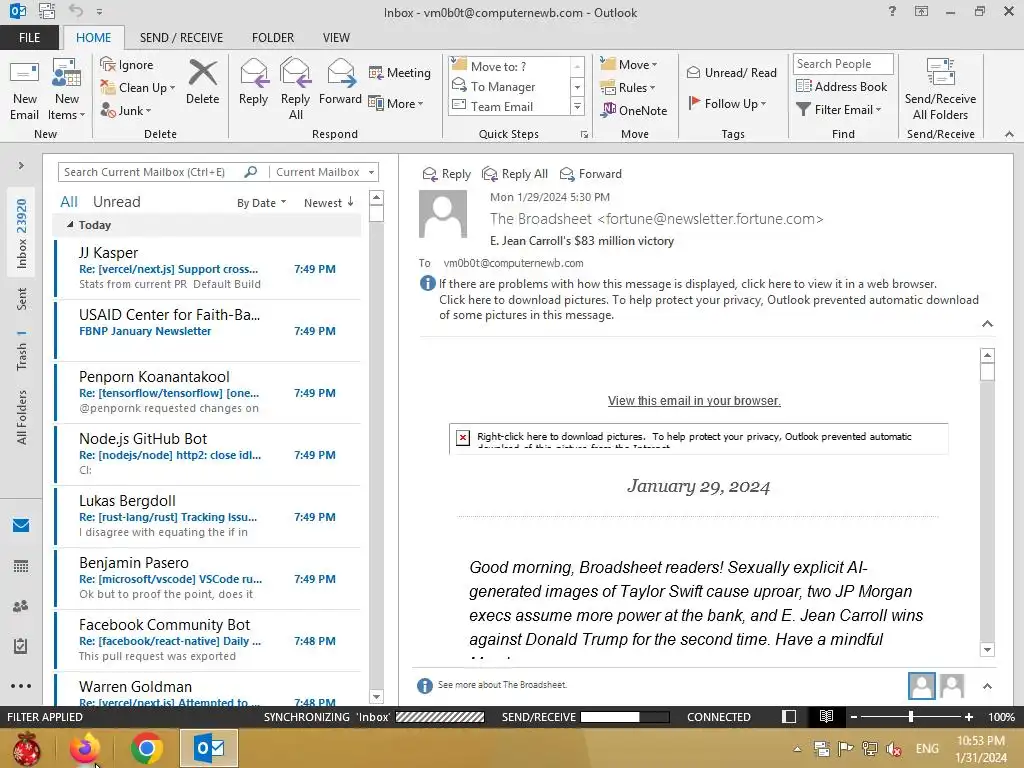The height and width of the screenshot is (768, 1024).
Task: Click Reply in the reading pane
Action: (447, 174)
